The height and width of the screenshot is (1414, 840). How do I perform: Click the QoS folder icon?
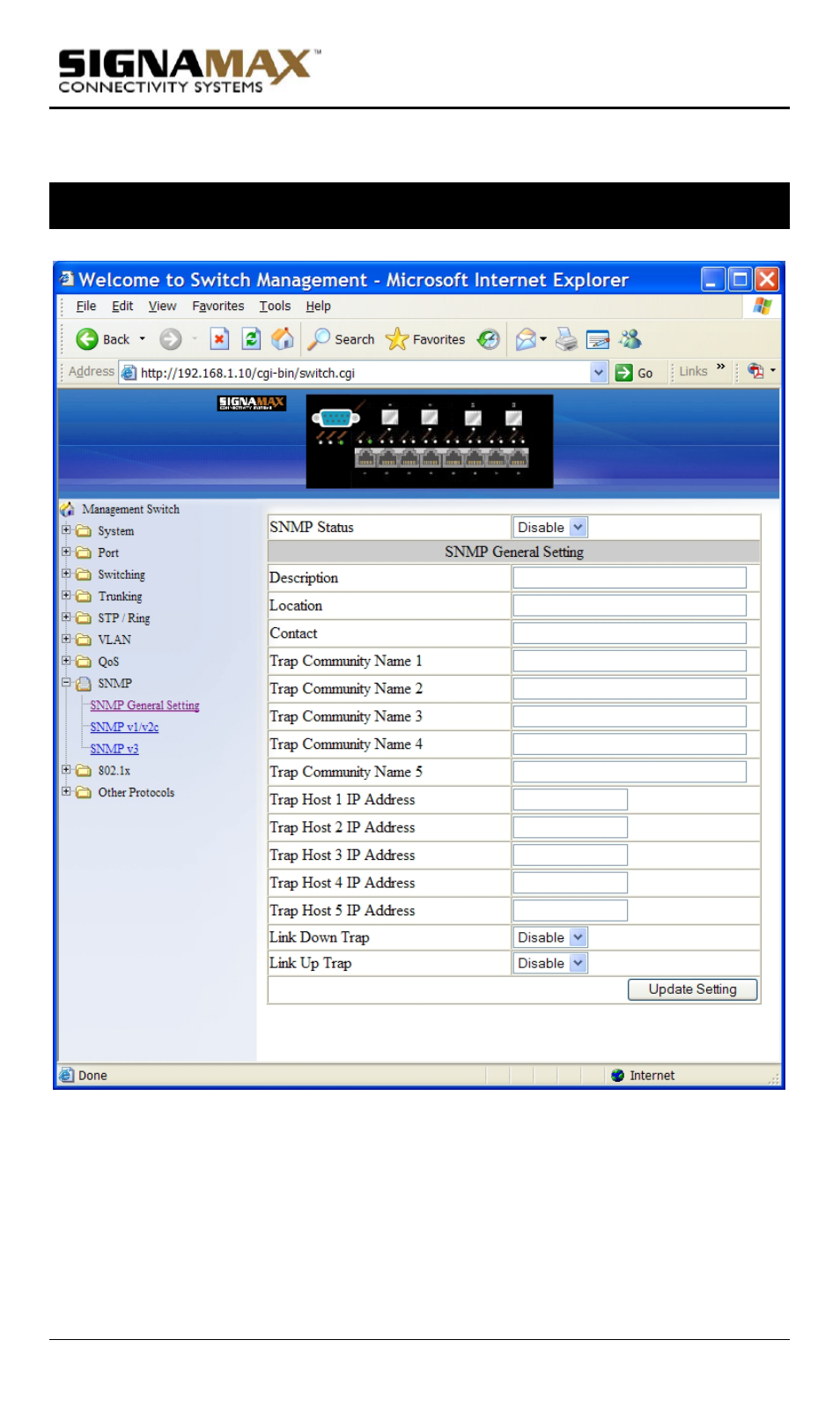[84, 662]
